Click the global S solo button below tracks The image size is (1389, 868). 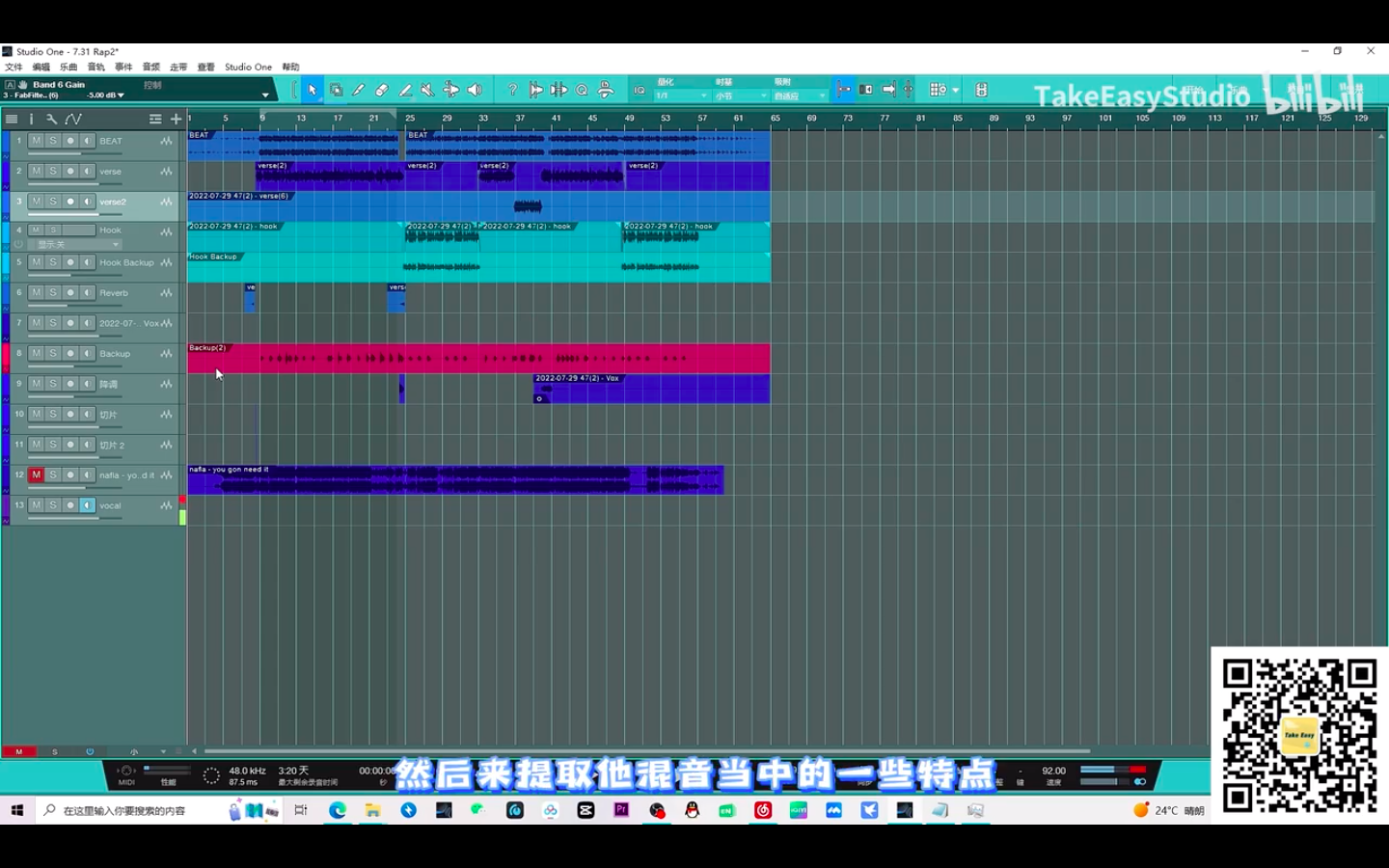tap(54, 751)
